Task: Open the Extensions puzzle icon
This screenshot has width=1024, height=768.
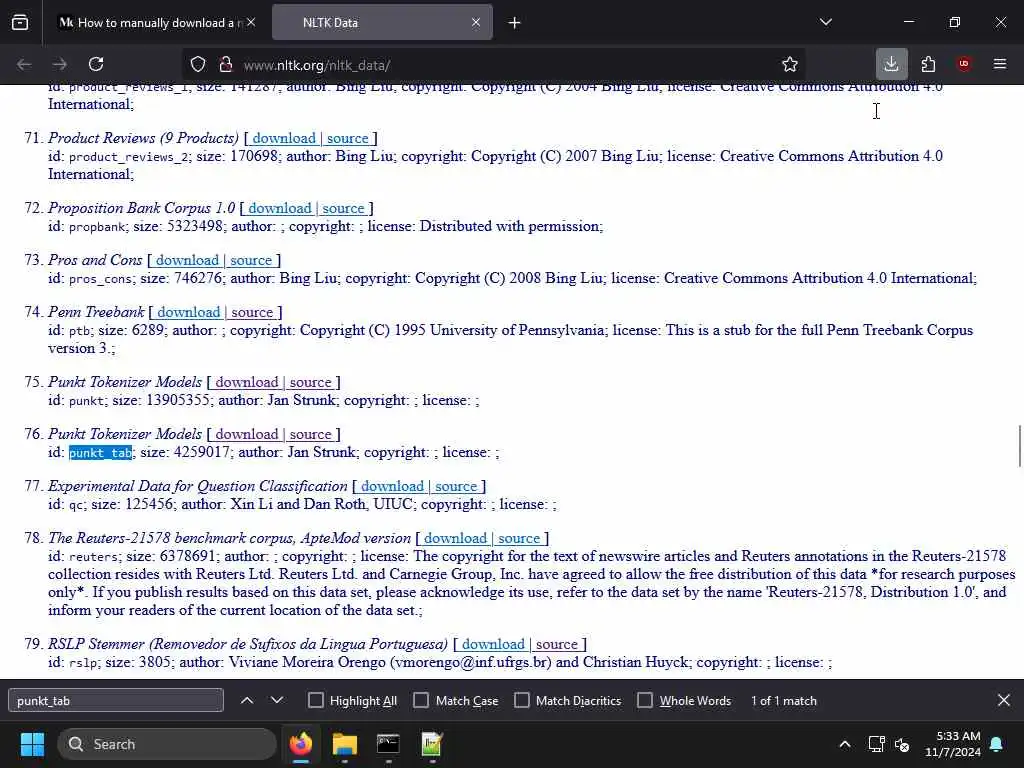Action: click(x=928, y=64)
